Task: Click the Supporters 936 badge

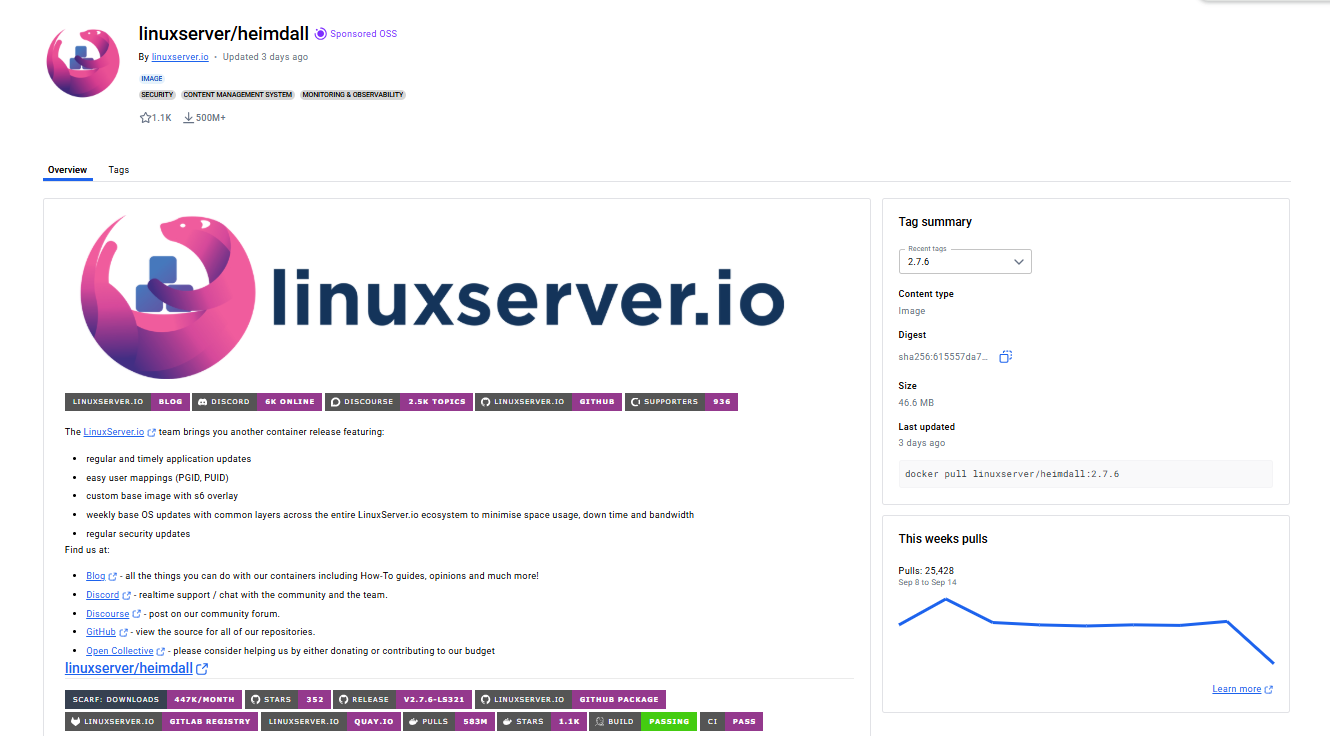Action: (x=681, y=402)
